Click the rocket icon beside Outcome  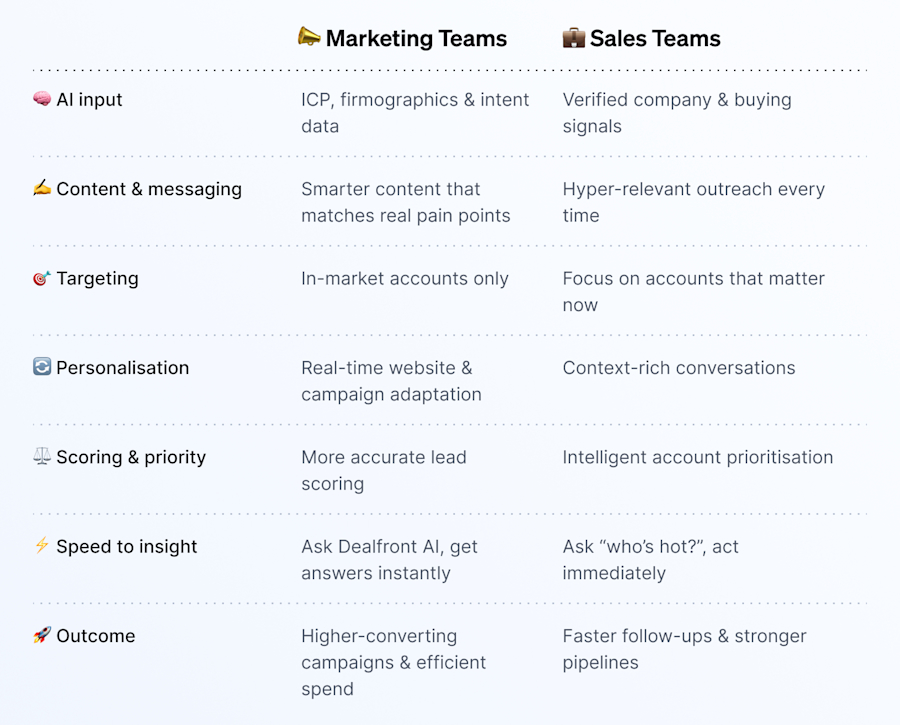42,635
